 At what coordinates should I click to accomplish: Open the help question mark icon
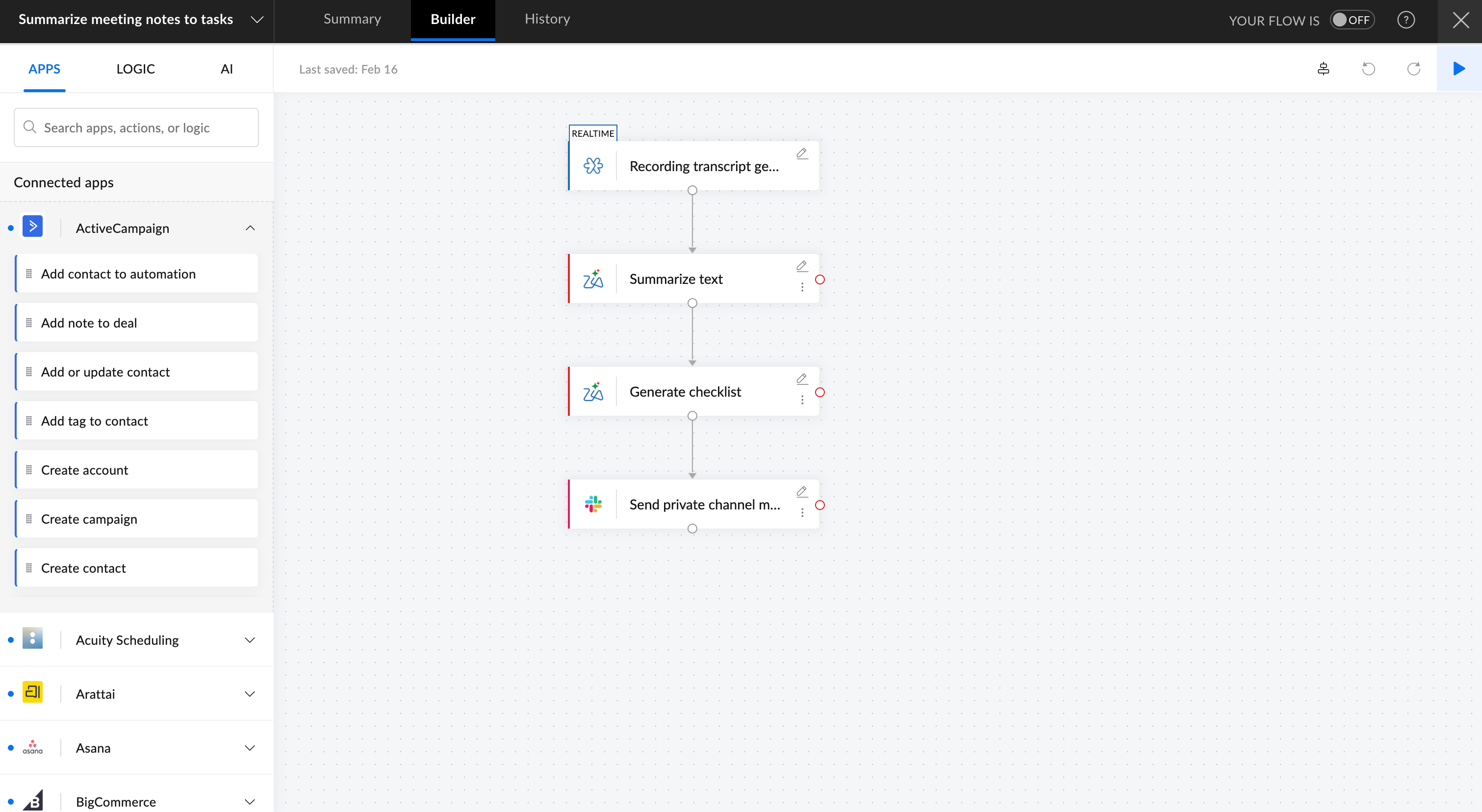(1405, 20)
